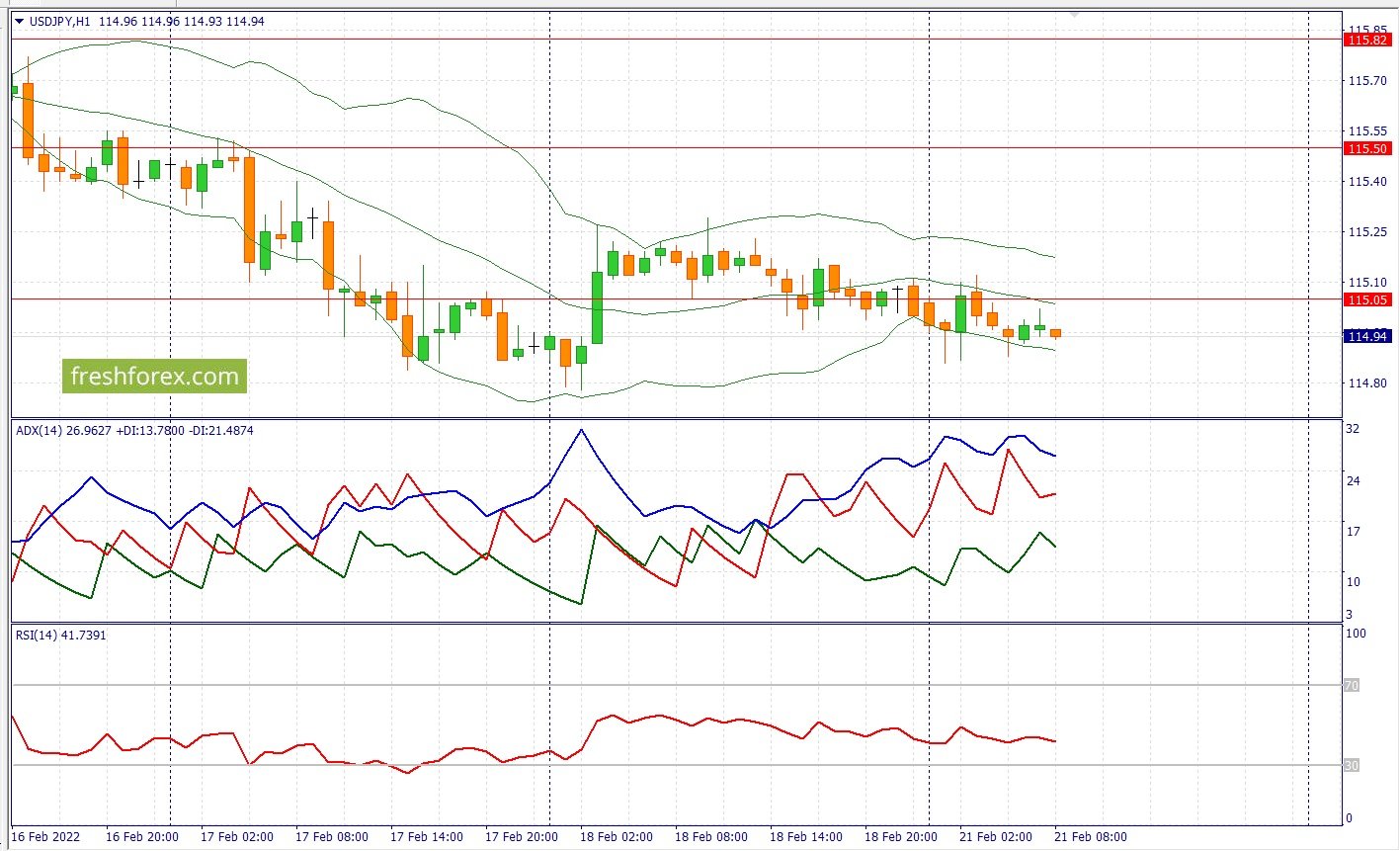Click the 18 Feb 02:00 time label
This screenshot has width=1400, height=851.
pyautogui.click(x=617, y=837)
